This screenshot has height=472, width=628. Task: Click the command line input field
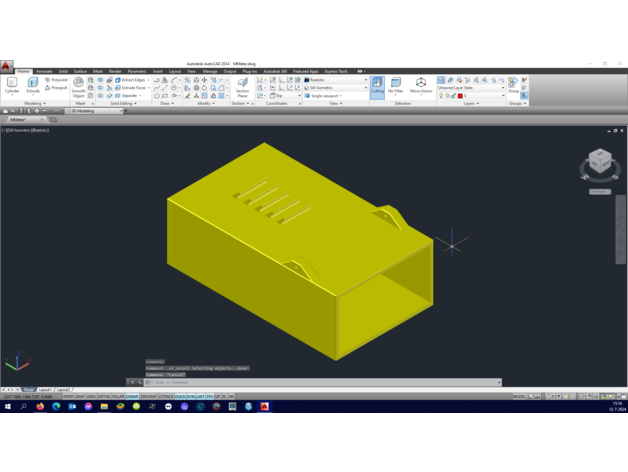tap(320, 382)
